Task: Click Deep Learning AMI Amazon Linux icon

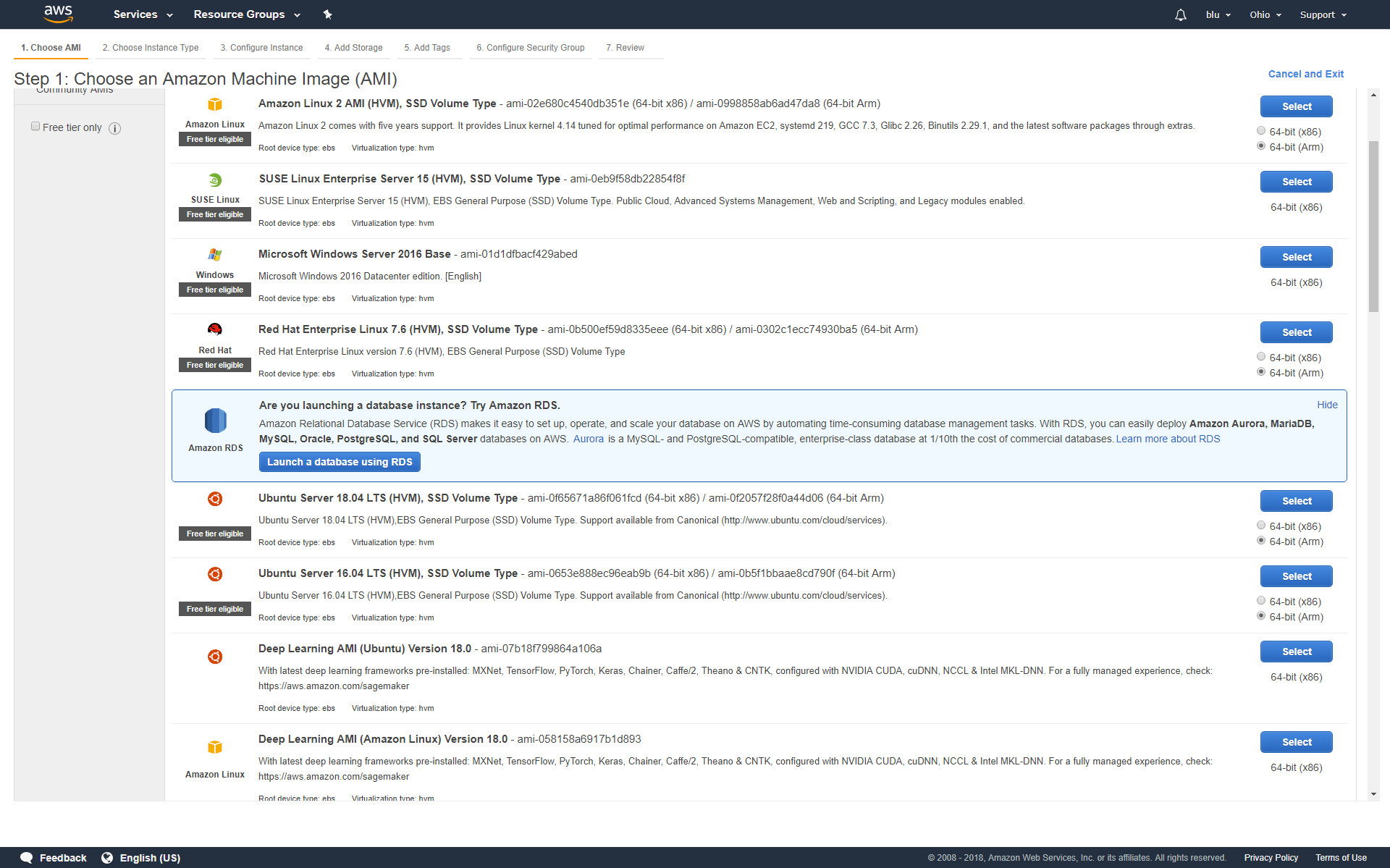Action: point(215,747)
